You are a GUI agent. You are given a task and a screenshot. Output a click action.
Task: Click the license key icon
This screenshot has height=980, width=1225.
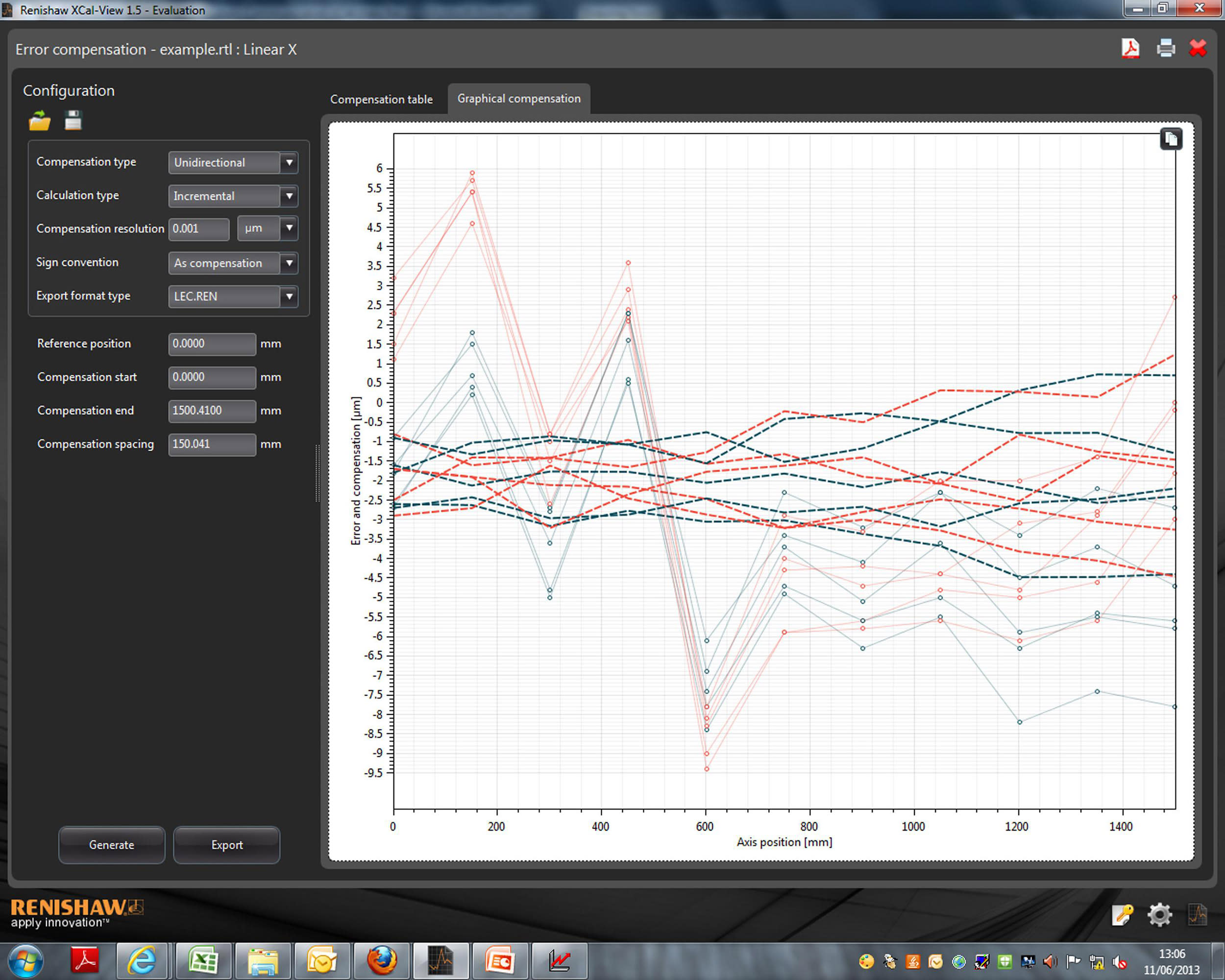(x=1122, y=915)
